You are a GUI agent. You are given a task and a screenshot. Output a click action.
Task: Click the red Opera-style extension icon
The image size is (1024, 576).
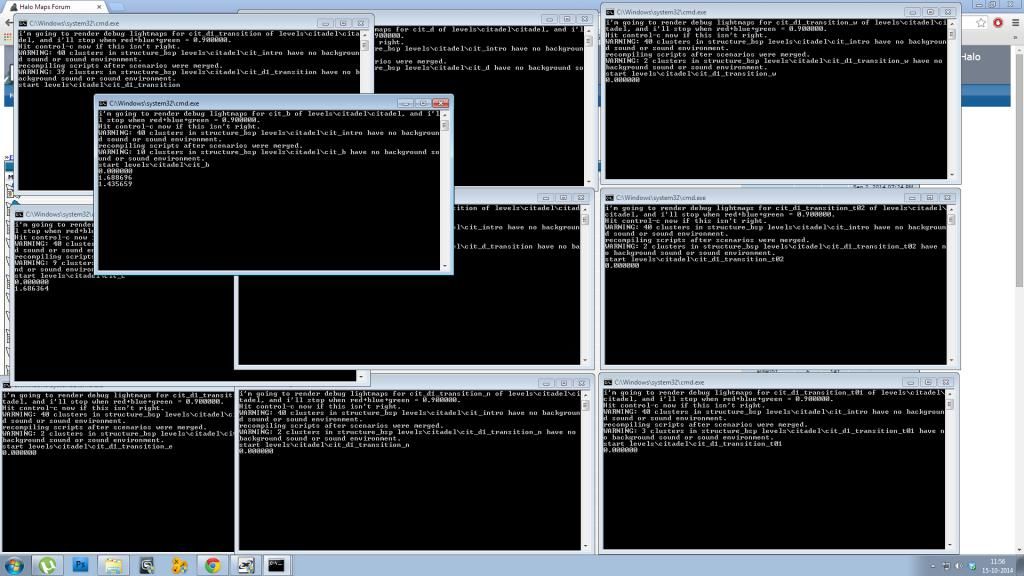(997, 22)
